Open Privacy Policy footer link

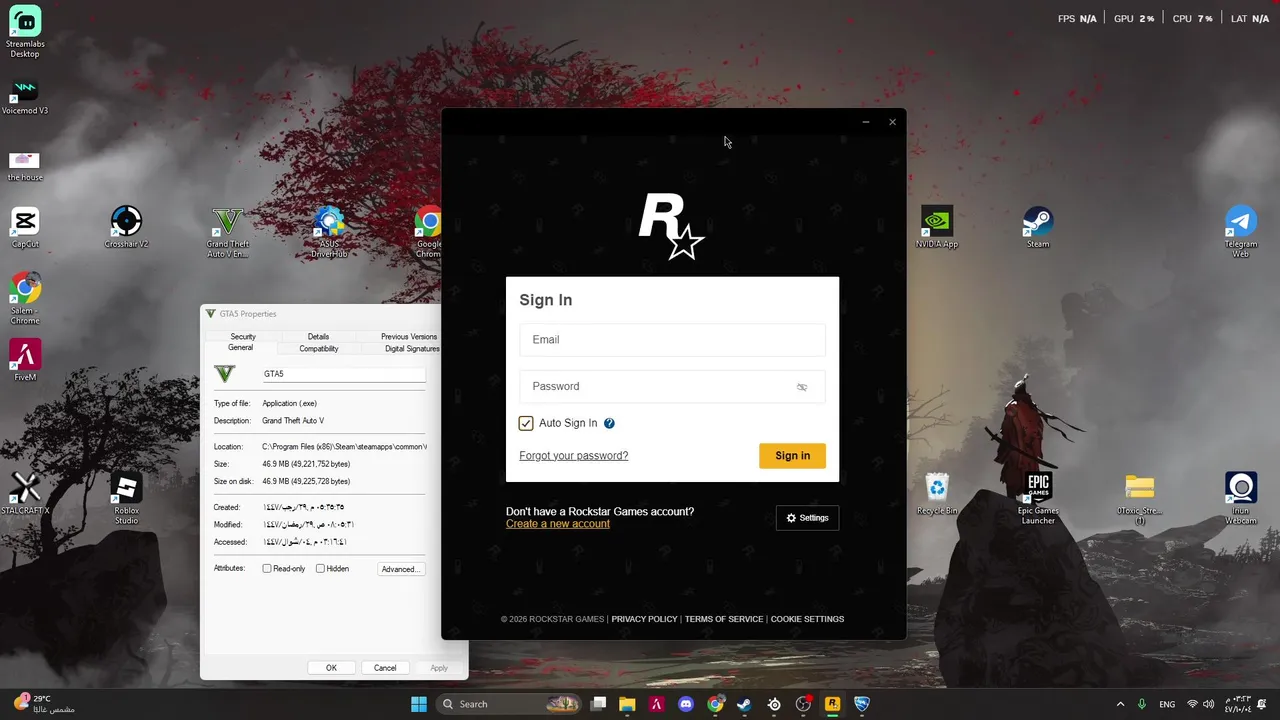pos(644,619)
